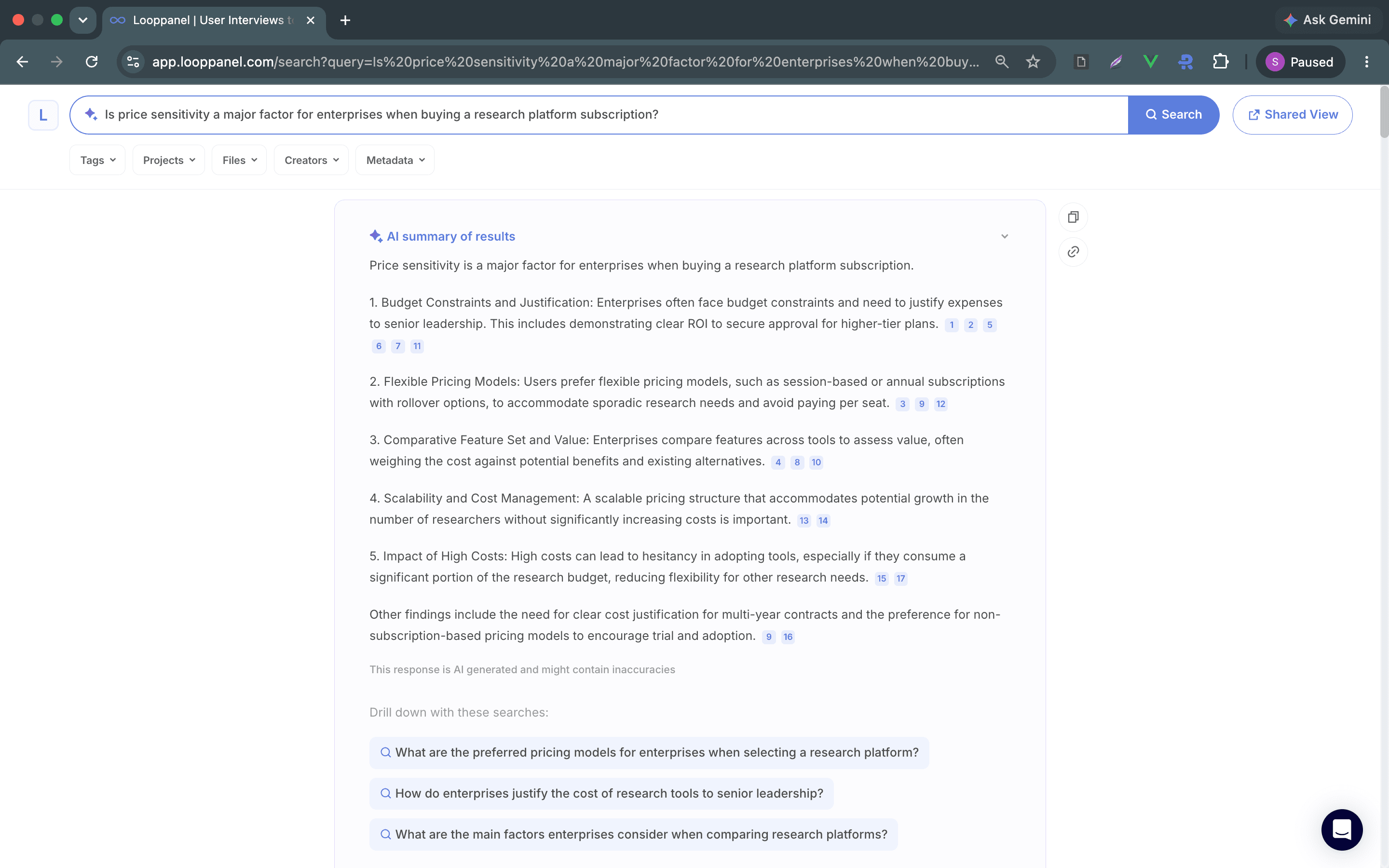Image resolution: width=1389 pixels, height=868 pixels.
Task: Open the Metadata filter dropdown
Action: click(395, 160)
